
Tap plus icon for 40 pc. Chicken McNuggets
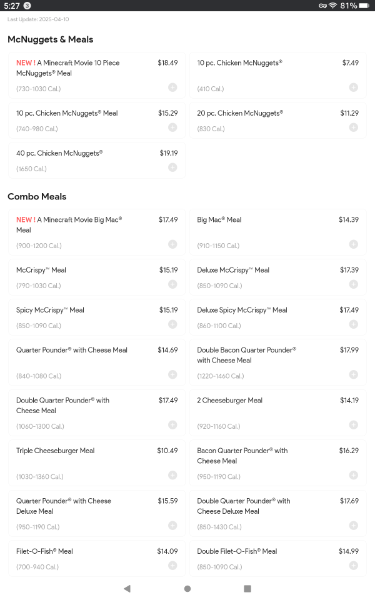click(173, 167)
